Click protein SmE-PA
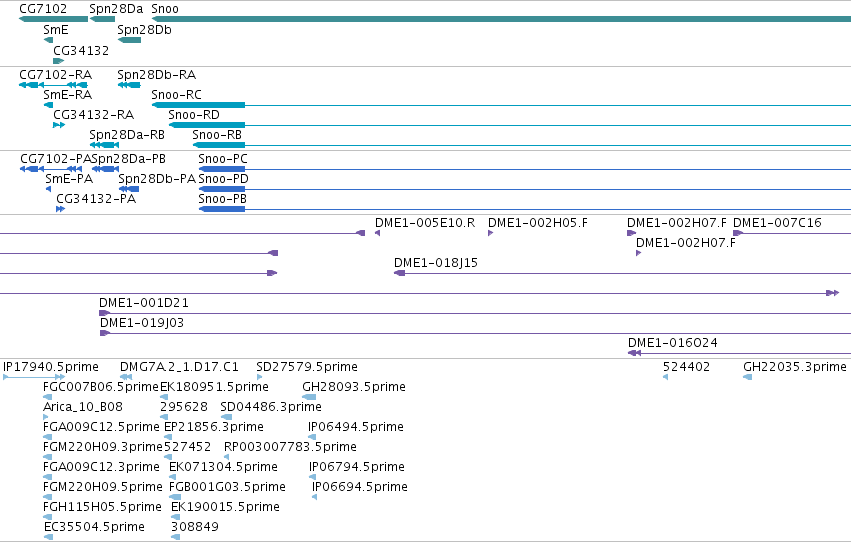Screen dimensions: 851x542 pyautogui.click(x=48, y=189)
